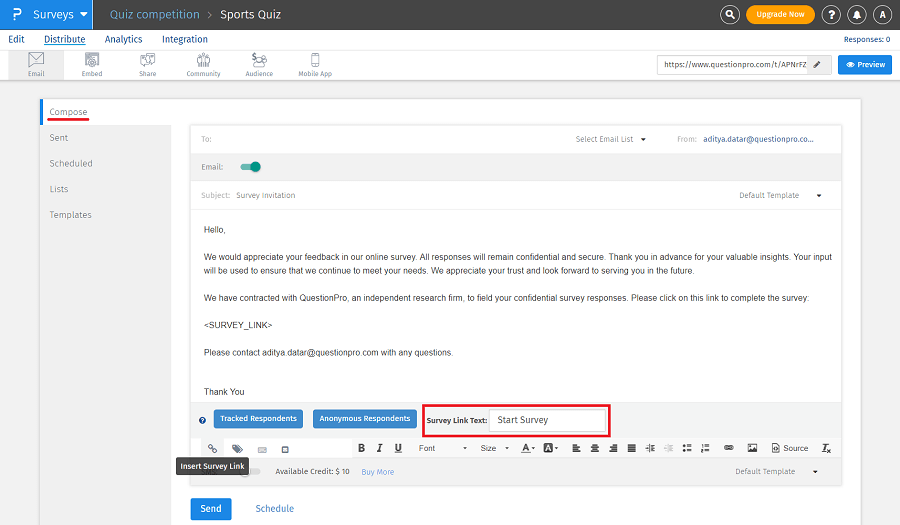Image resolution: width=900 pixels, height=525 pixels.
Task: Align text left
Action: [576, 448]
